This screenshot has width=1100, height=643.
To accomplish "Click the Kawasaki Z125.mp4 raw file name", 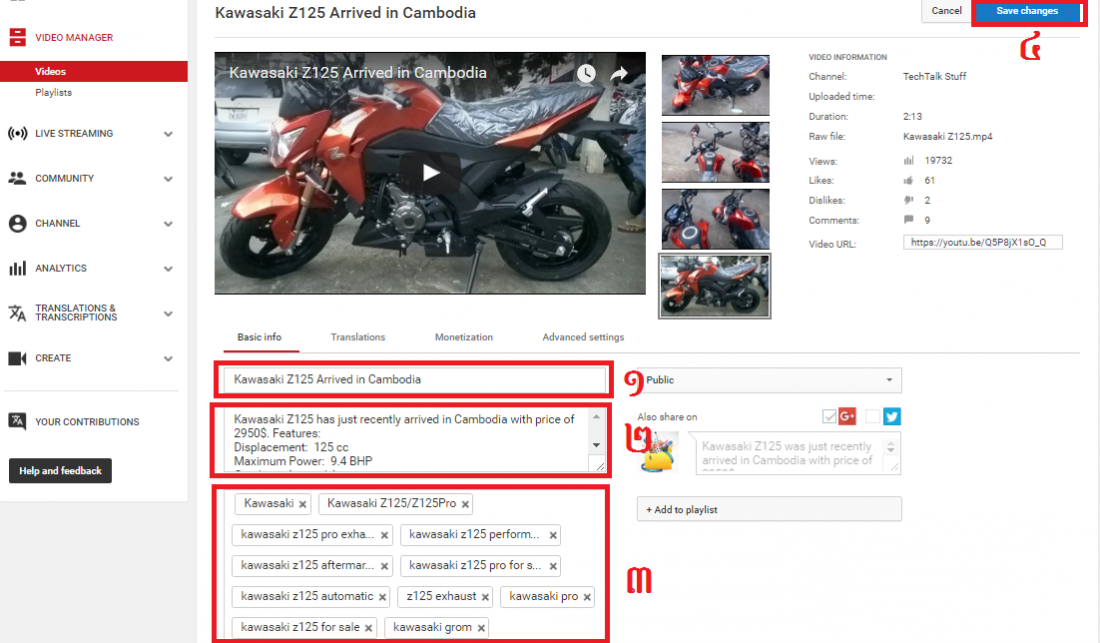I will (x=948, y=137).
